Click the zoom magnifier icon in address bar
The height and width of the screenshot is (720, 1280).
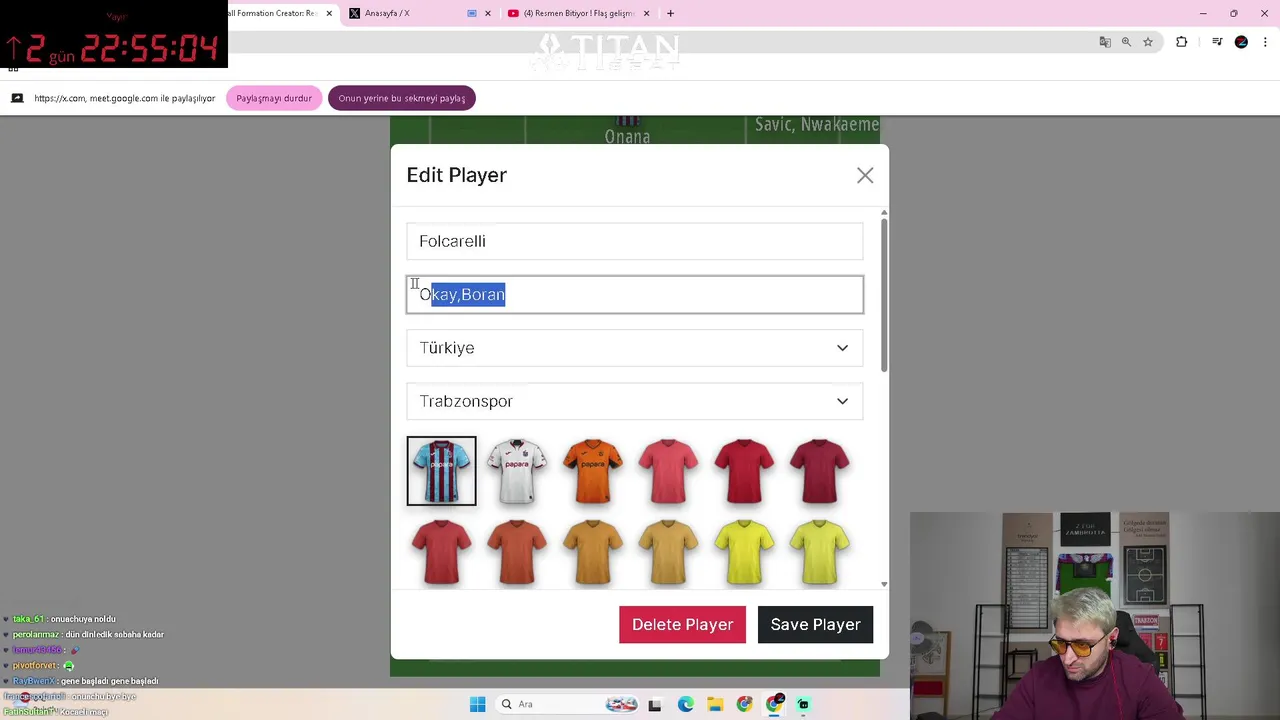coord(1126,42)
